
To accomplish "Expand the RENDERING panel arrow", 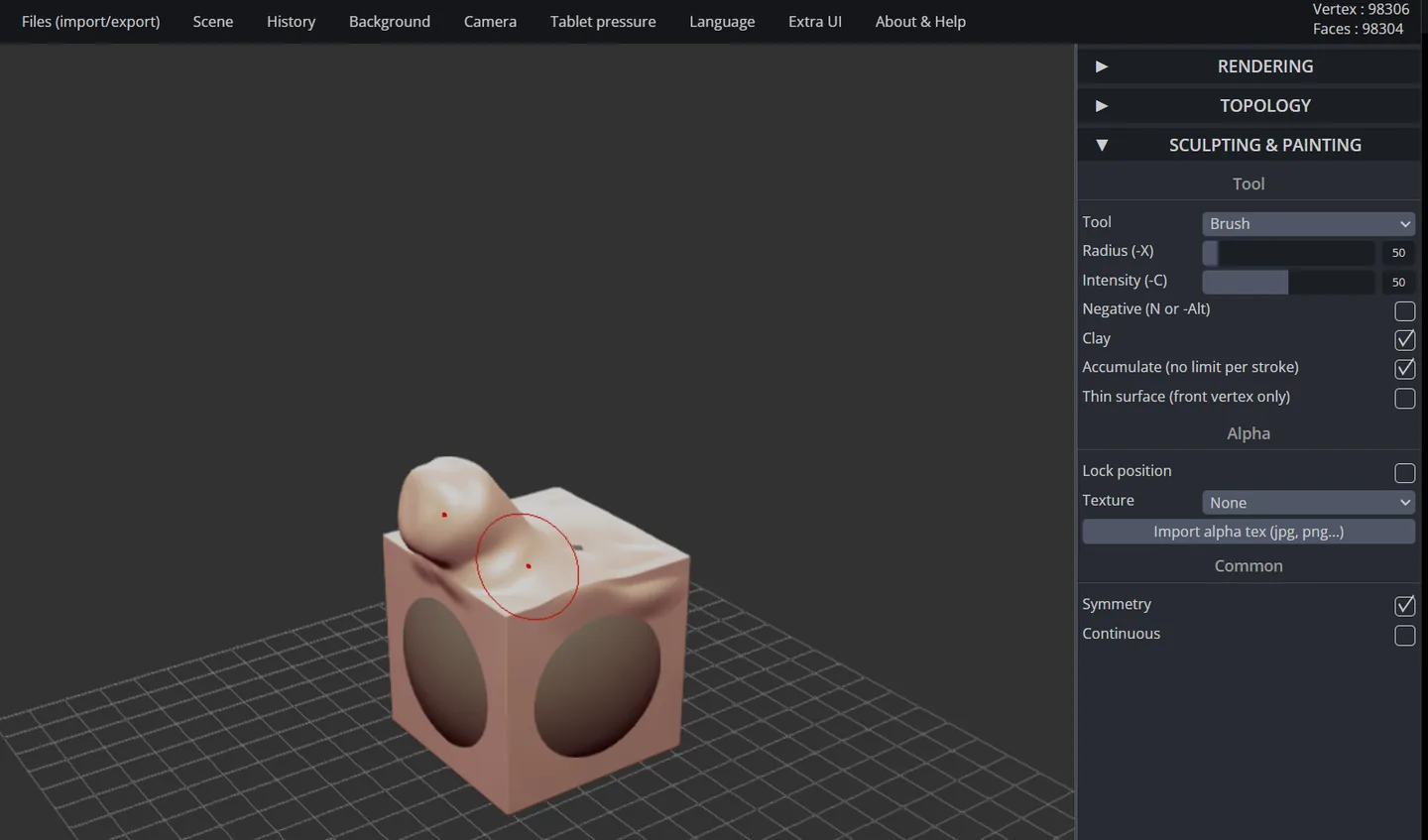I will pyautogui.click(x=1101, y=66).
